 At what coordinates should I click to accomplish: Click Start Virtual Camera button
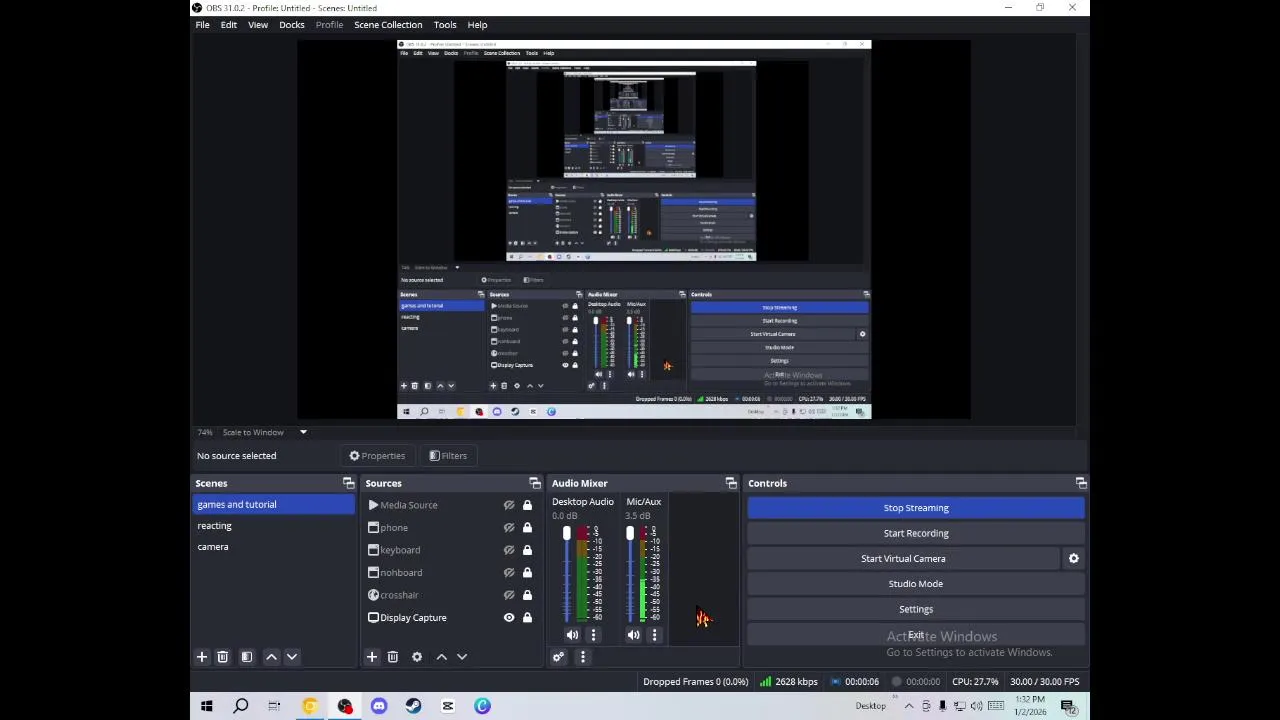903,559
